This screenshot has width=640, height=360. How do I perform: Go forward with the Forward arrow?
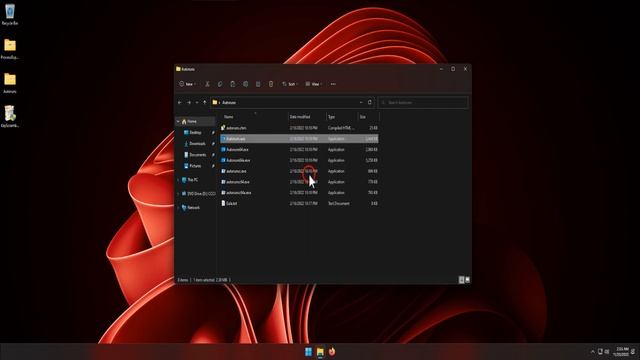pos(189,102)
